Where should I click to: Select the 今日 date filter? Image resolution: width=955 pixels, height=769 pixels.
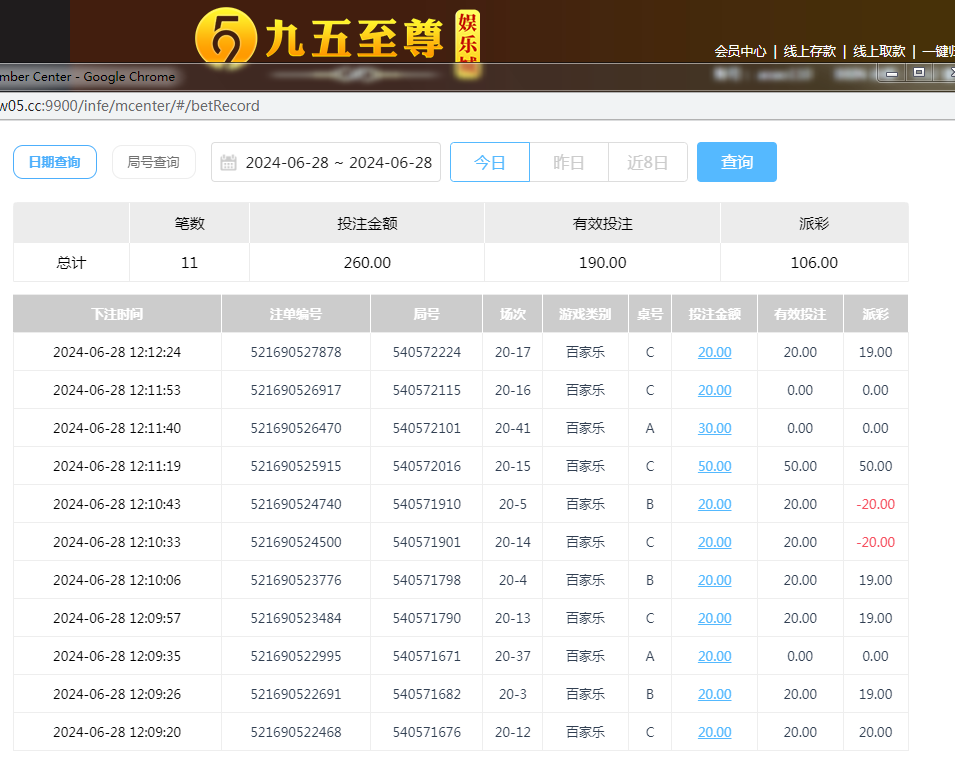point(489,163)
